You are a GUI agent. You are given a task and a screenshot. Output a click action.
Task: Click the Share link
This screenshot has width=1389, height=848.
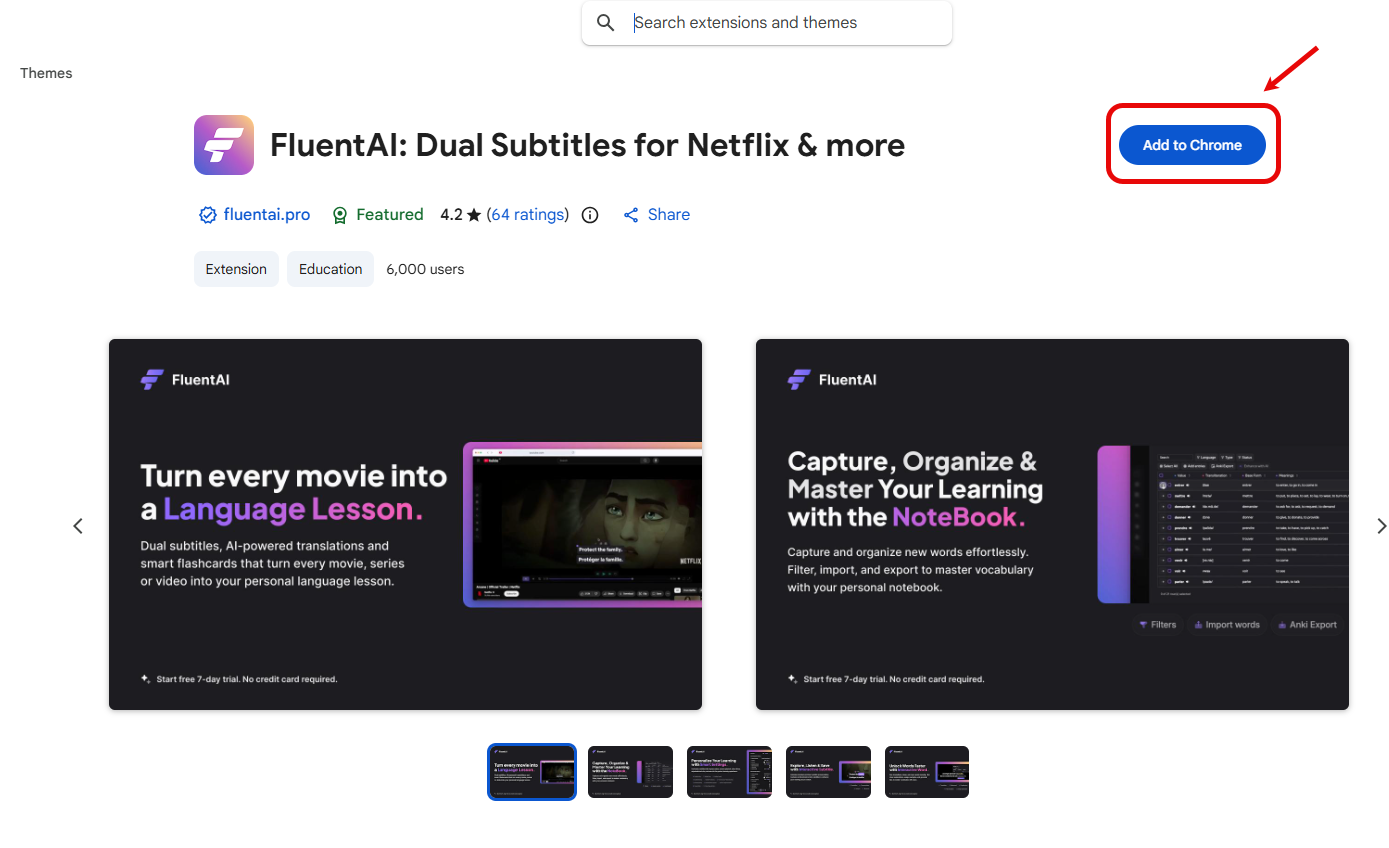[x=656, y=215]
